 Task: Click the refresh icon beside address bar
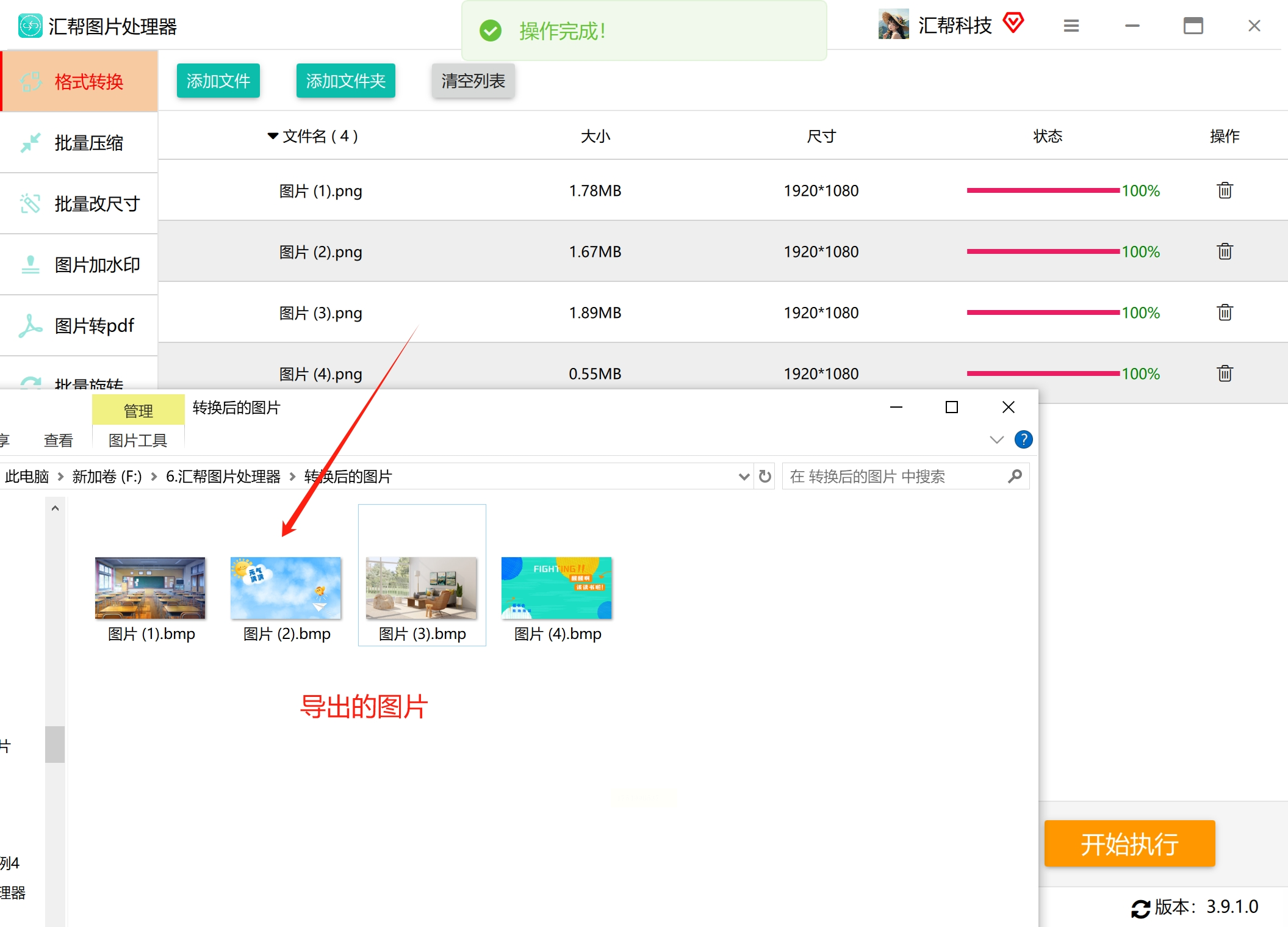[765, 476]
